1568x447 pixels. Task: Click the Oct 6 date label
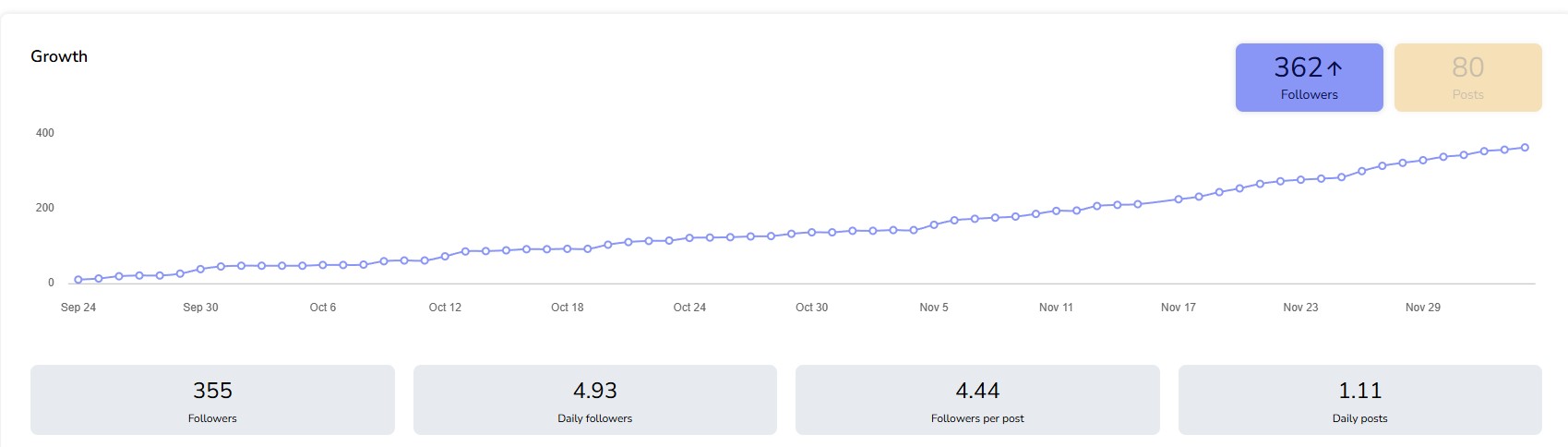pos(323,308)
